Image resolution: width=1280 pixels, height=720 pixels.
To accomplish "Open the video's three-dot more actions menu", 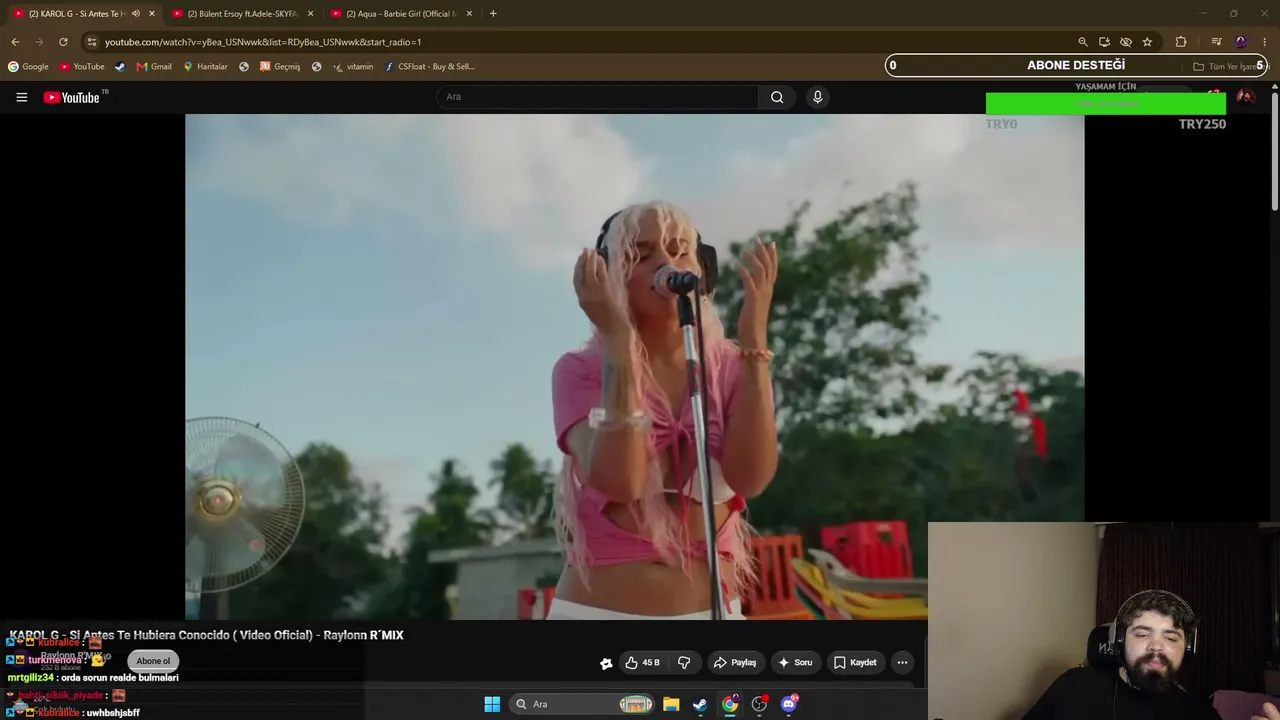I will click(x=902, y=662).
